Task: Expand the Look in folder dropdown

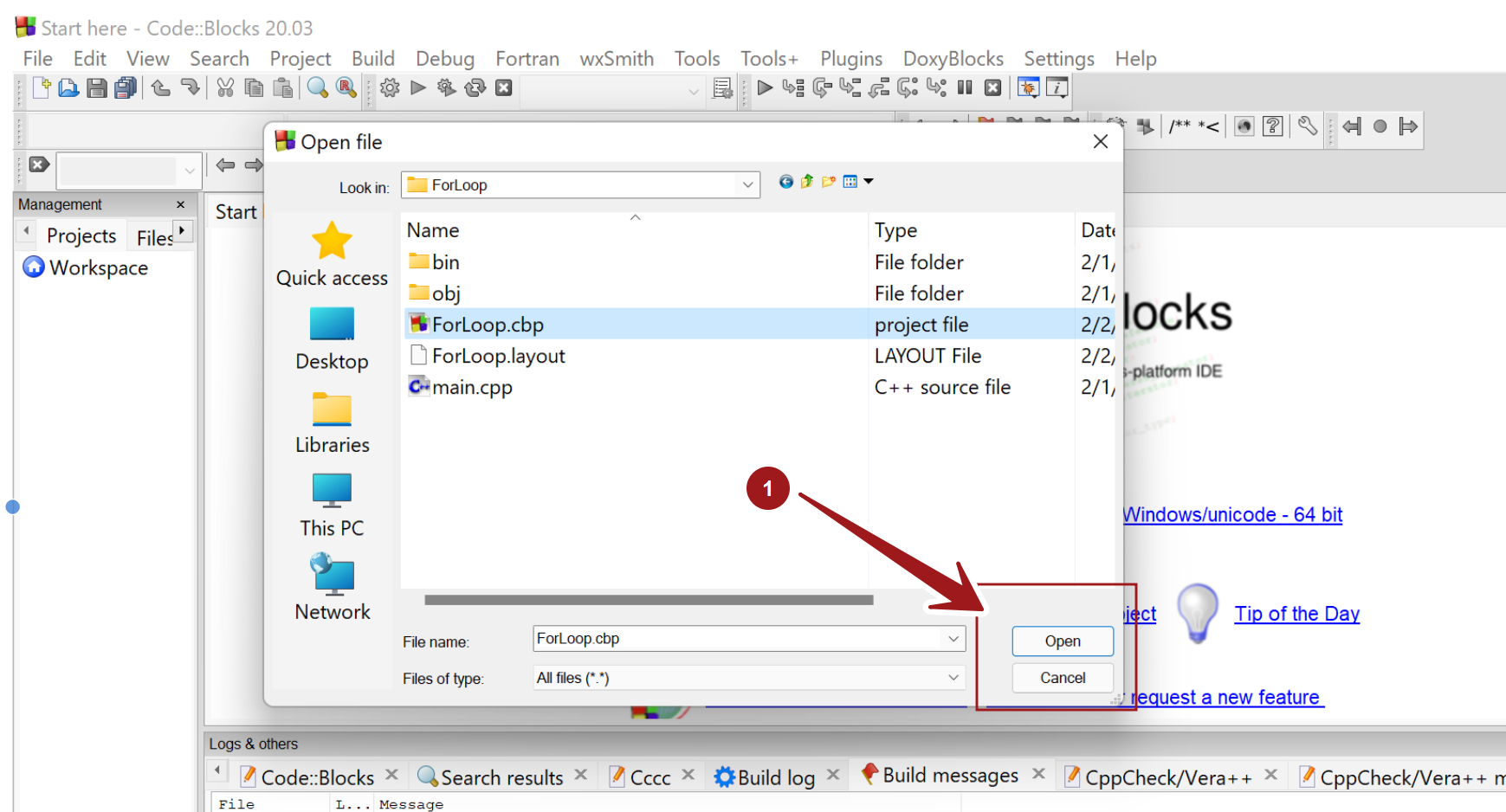Action: (x=747, y=185)
